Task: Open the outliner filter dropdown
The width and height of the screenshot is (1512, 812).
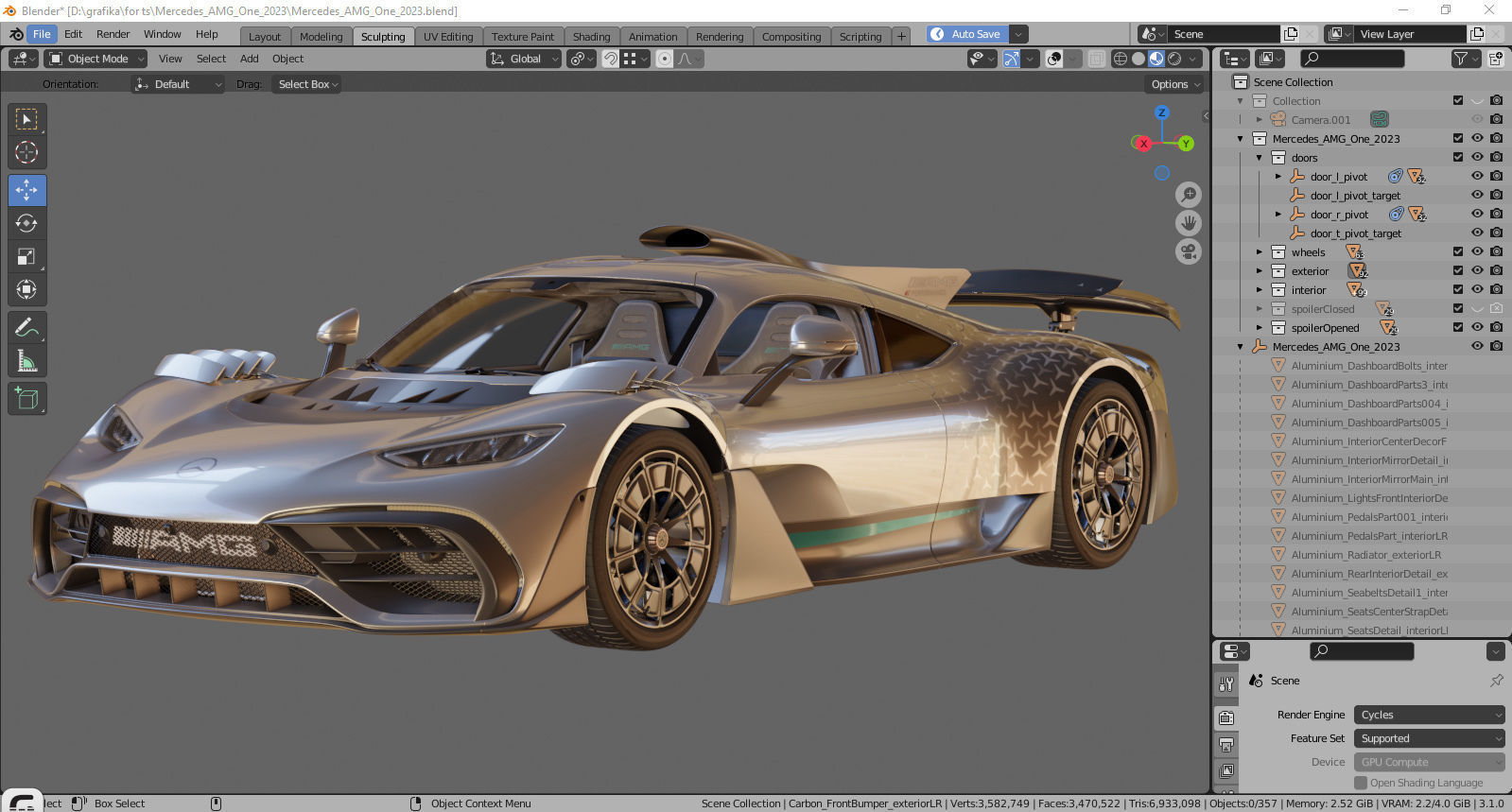Action: click(x=1466, y=59)
